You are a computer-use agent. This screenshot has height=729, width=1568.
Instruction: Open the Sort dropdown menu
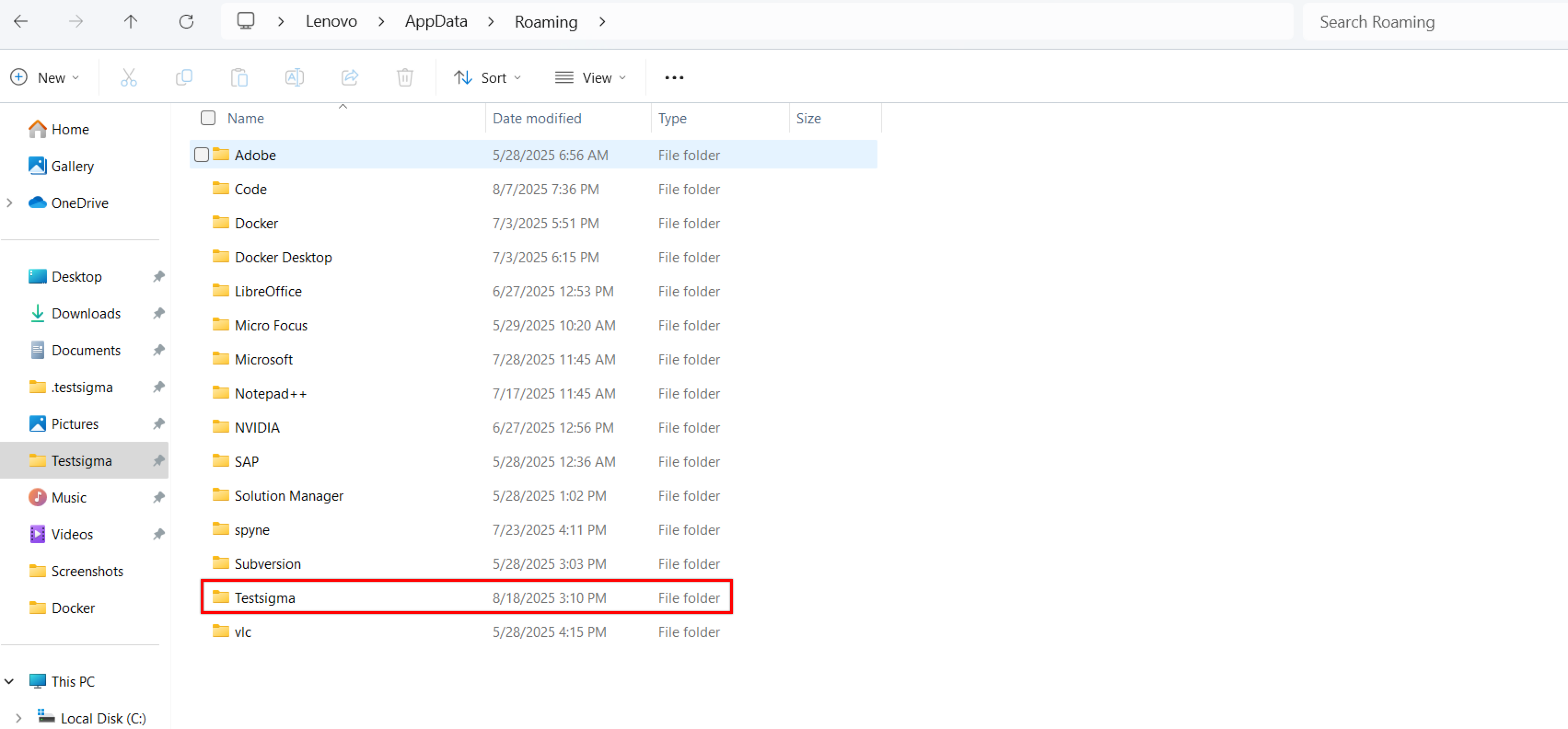pyautogui.click(x=487, y=77)
